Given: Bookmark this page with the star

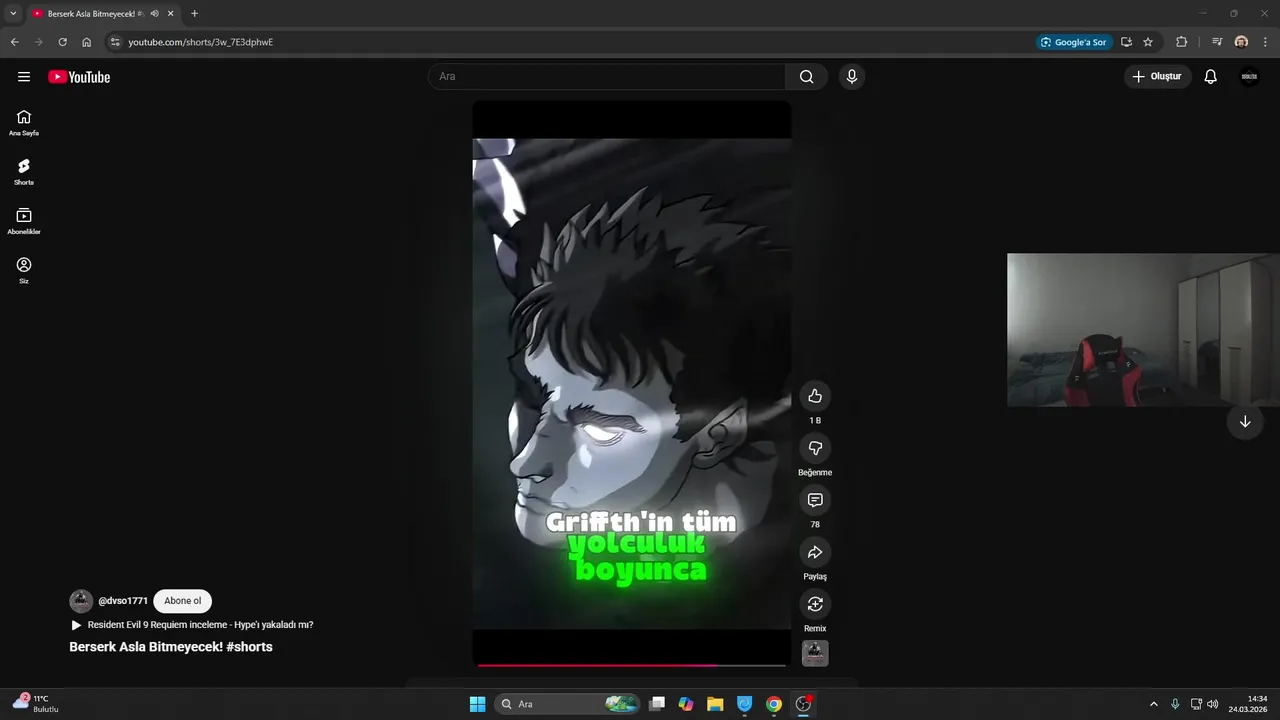Looking at the screenshot, I should 1148,42.
